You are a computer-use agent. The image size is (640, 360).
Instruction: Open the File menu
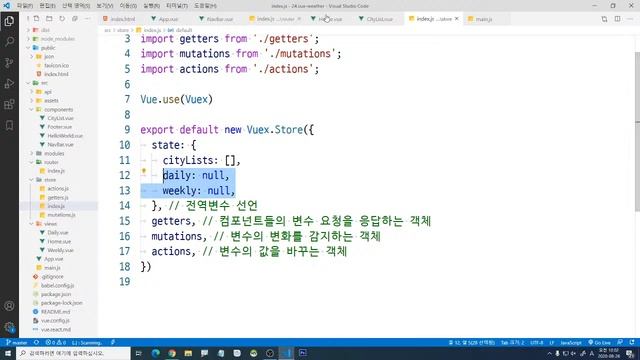25,6
